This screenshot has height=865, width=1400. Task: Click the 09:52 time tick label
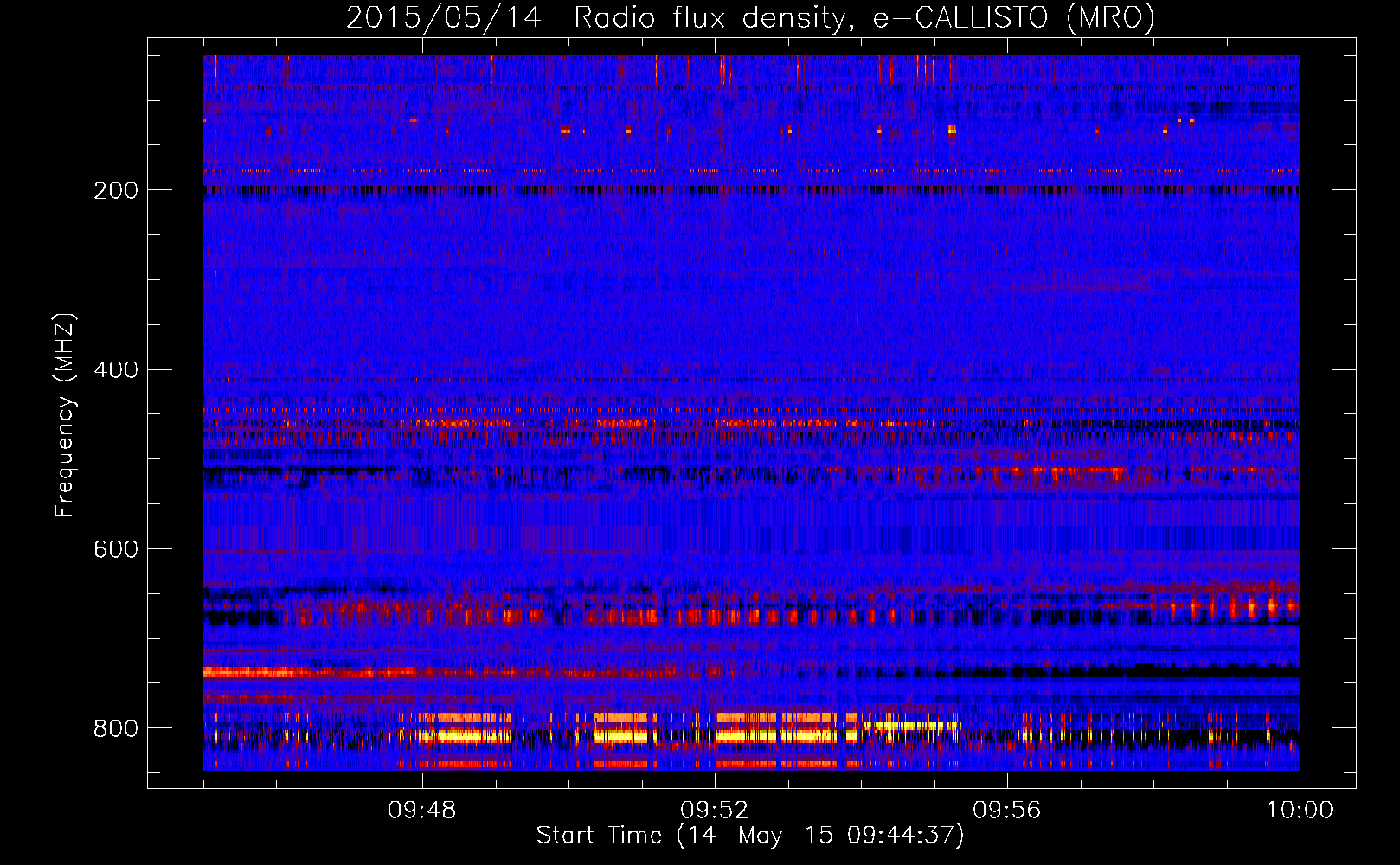click(x=715, y=811)
